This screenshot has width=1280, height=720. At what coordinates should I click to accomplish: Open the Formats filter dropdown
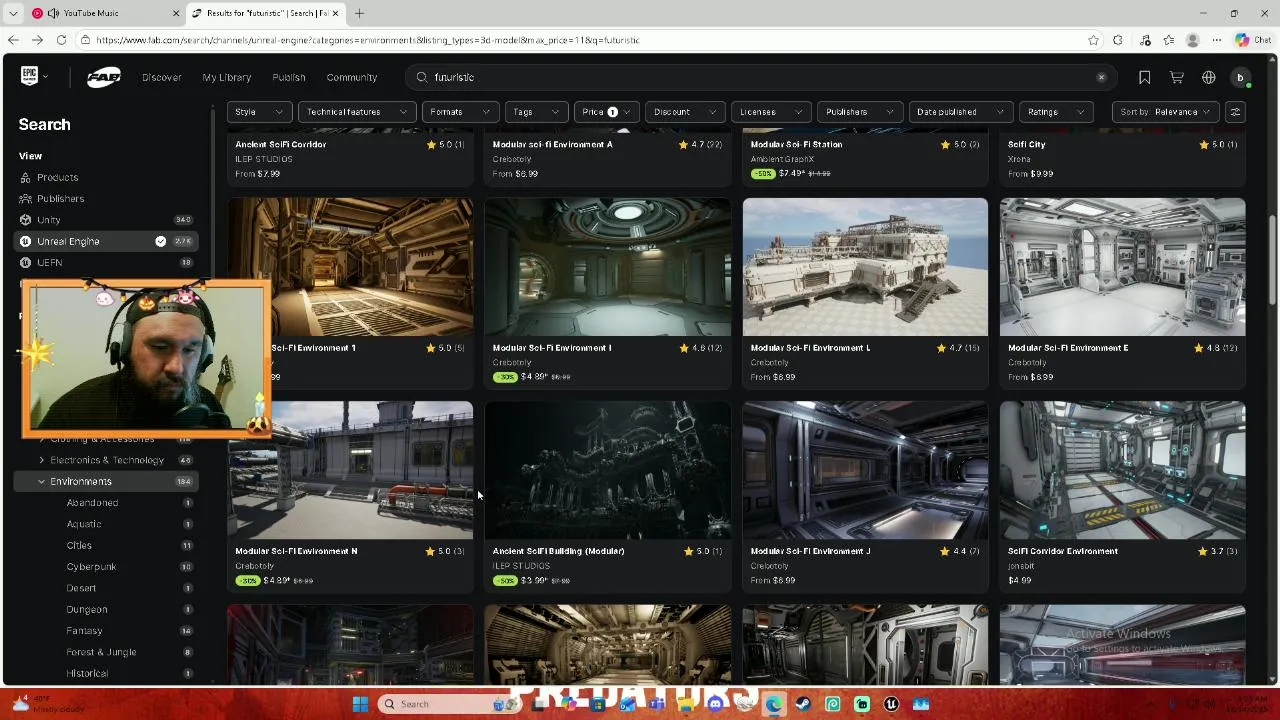[x=460, y=112]
